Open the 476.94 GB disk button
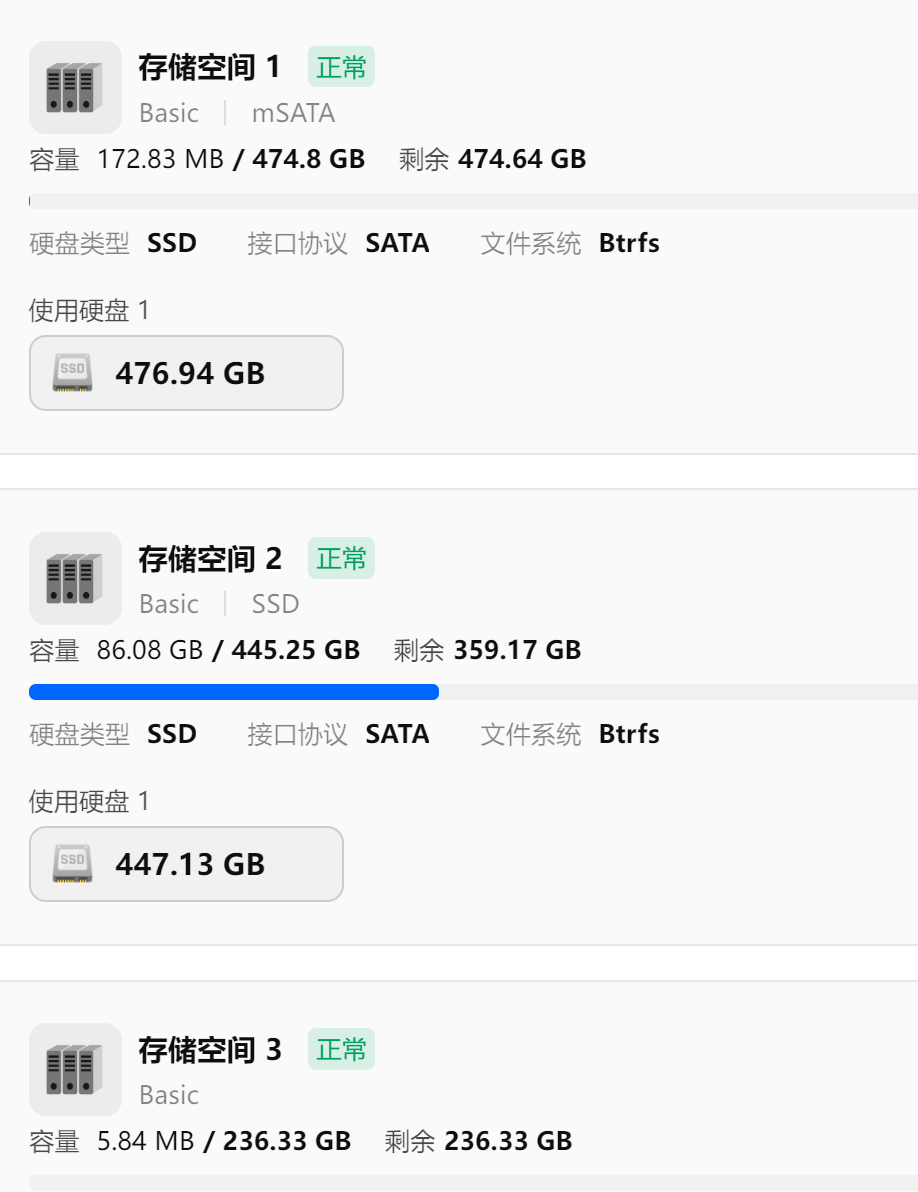This screenshot has width=918, height=1192. coord(186,373)
